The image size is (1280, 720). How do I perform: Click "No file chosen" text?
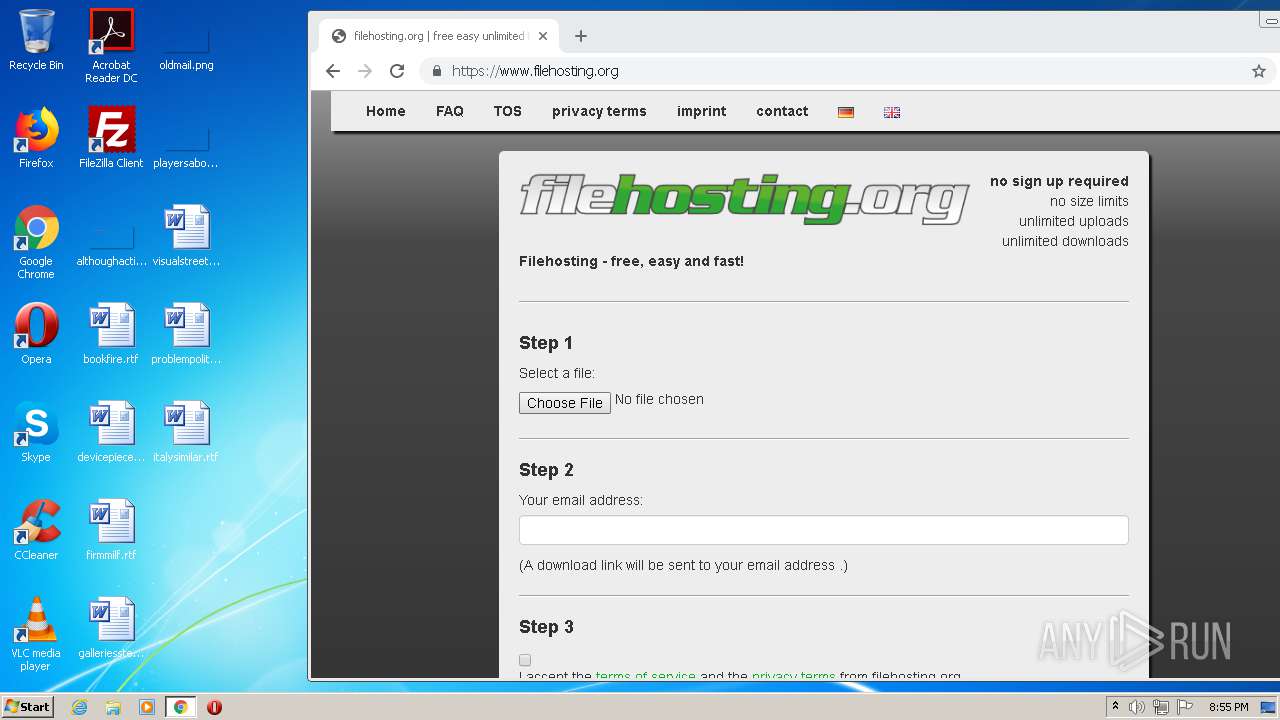659,399
